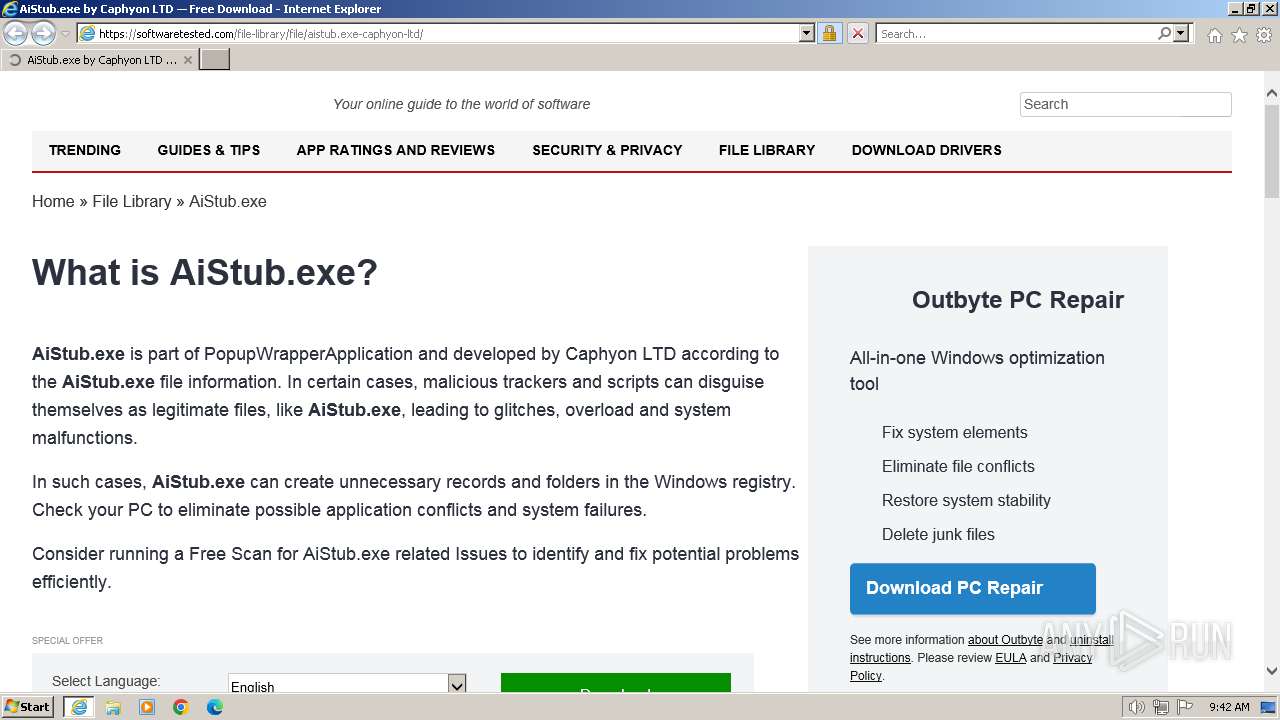
Task: Click the taskbar clock 9:42 AM
Action: [x=1229, y=707]
